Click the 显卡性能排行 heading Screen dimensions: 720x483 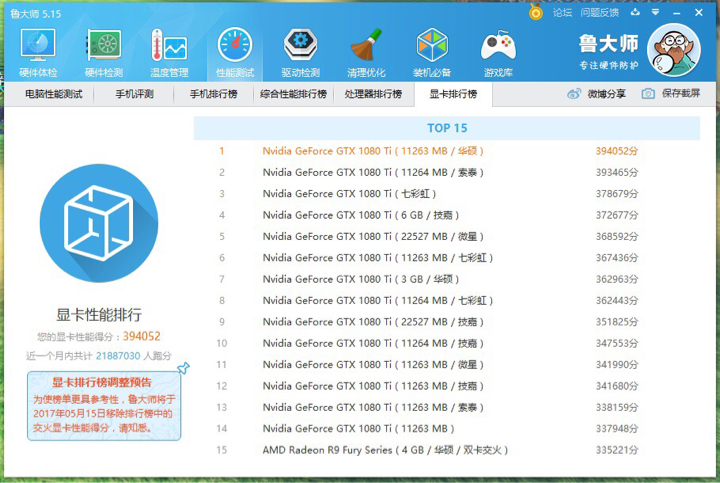tap(99, 315)
